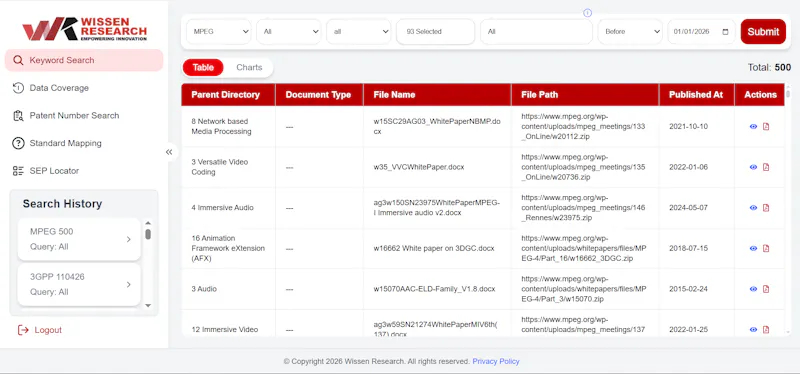The width and height of the screenshot is (800, 374).
Task: Click the Wissen Research logo
Action: click(x=84, y=29)
